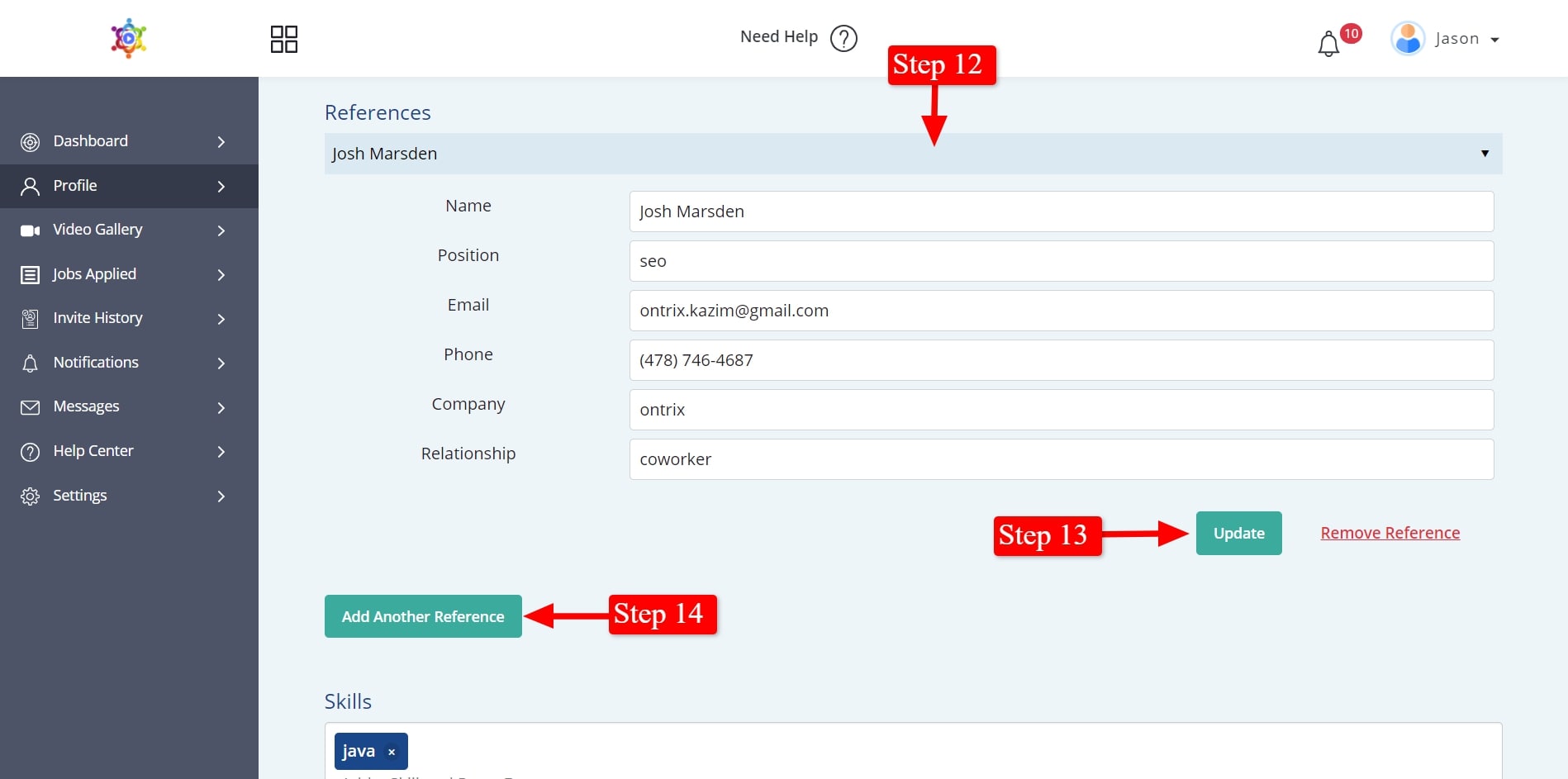Click the colorful app logo
The height and width of the screenshot is (779, 1568).
tap(129, 38)
